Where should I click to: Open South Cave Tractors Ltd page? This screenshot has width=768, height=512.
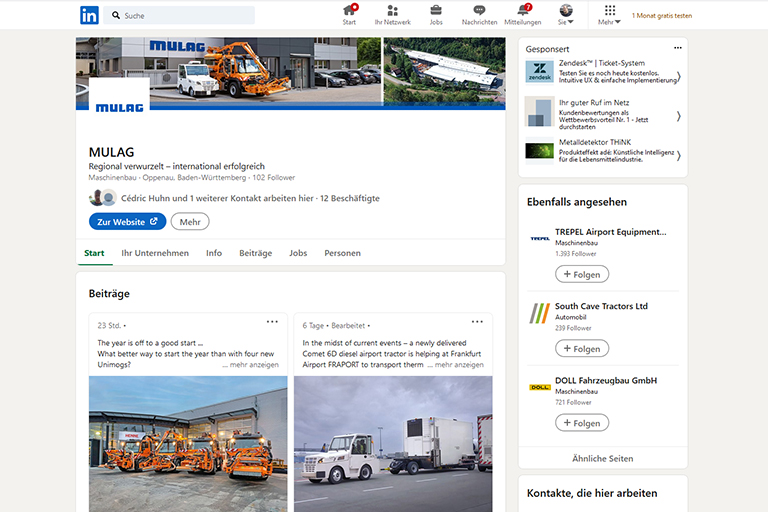point(601,306)
